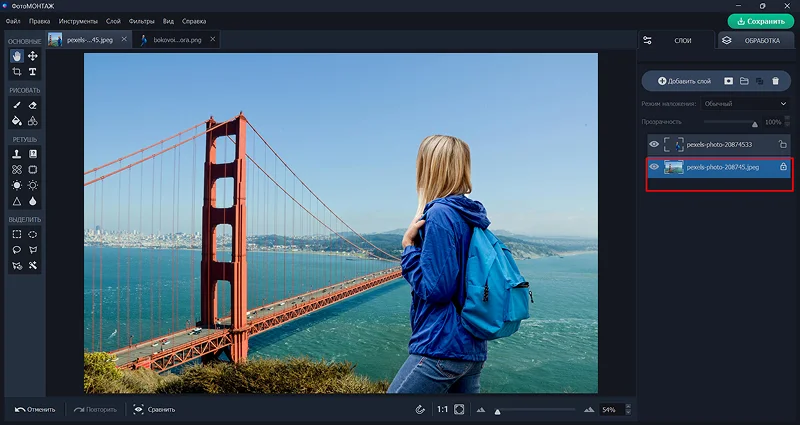This screenshot has width=800, height=425.
Task: Select the Hand pan tool
Action: click(17, 56)
